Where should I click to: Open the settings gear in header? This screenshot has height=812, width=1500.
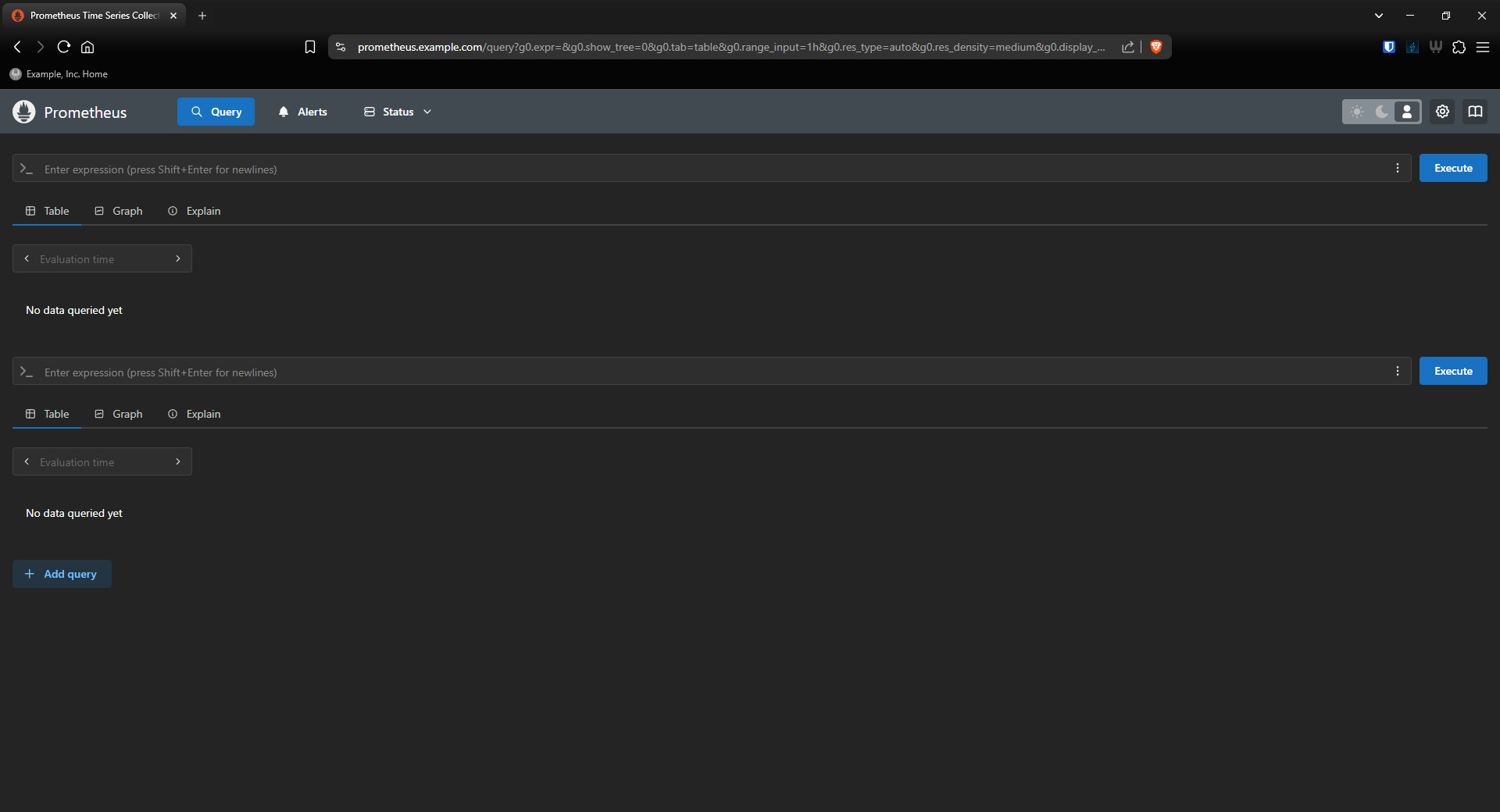1442,112
